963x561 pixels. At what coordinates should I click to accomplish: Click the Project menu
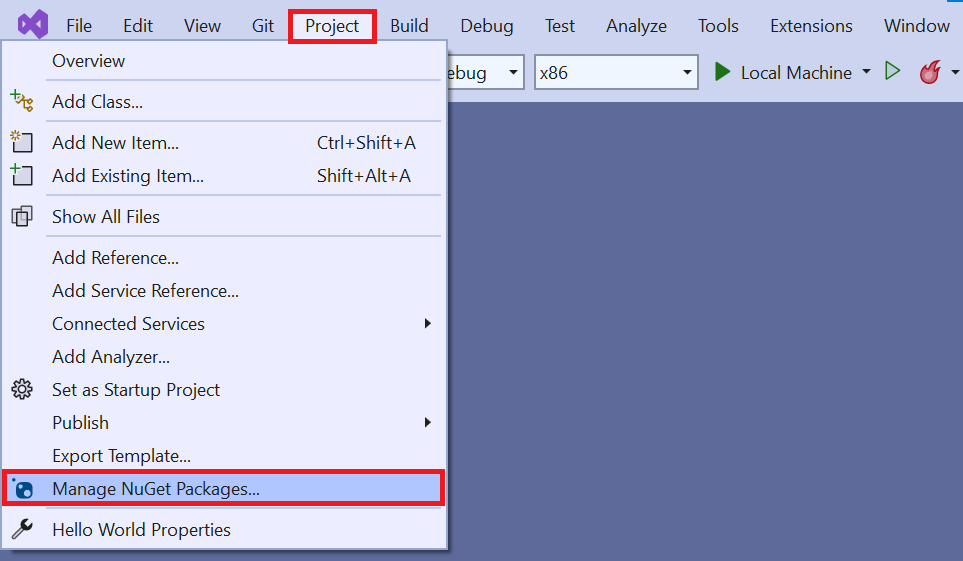click(332, 26)
